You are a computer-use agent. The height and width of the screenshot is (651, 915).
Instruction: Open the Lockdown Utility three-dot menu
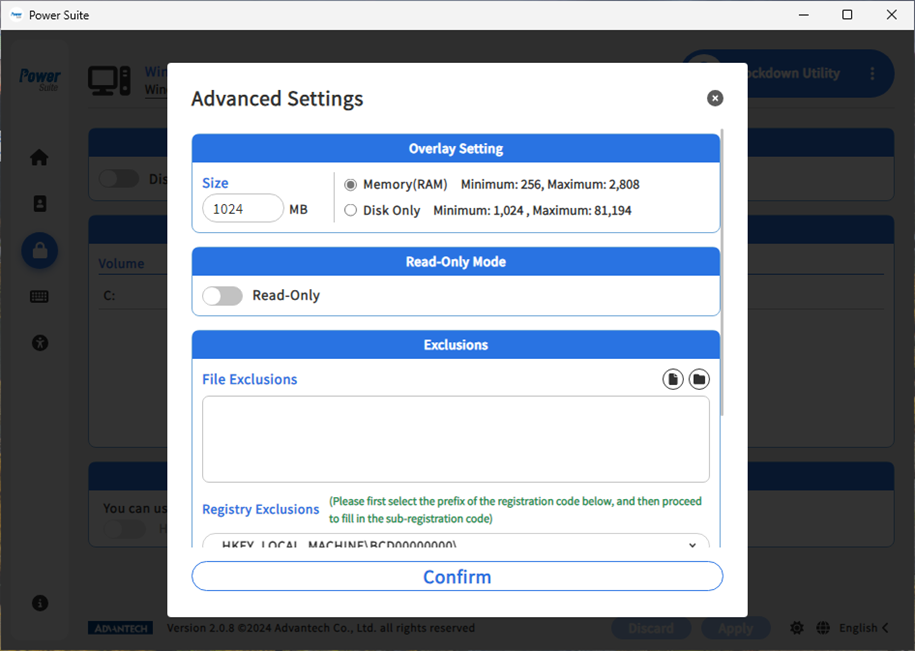[871, 73]
